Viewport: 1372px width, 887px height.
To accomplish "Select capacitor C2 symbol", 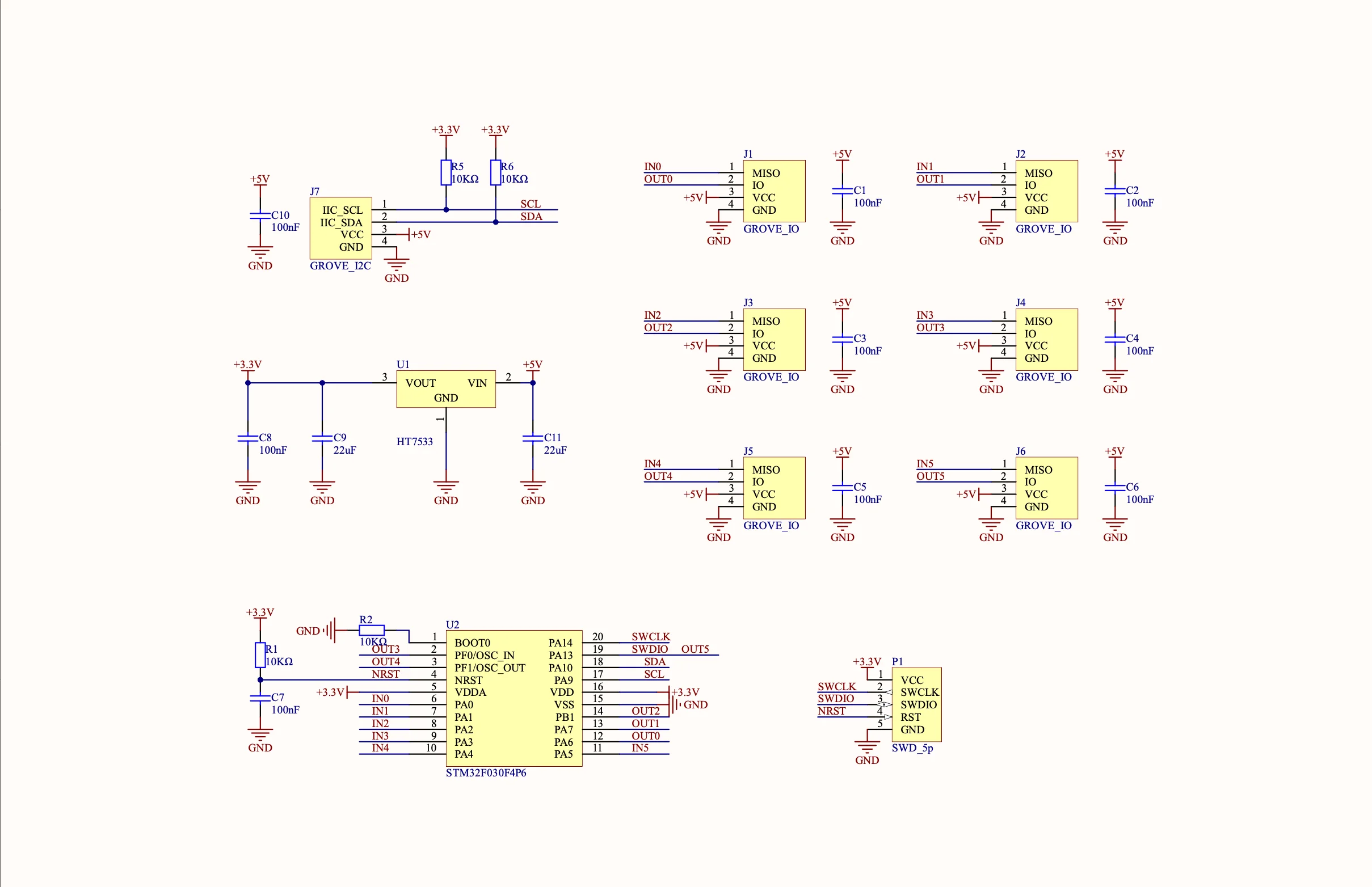I will pos(1114,191).
